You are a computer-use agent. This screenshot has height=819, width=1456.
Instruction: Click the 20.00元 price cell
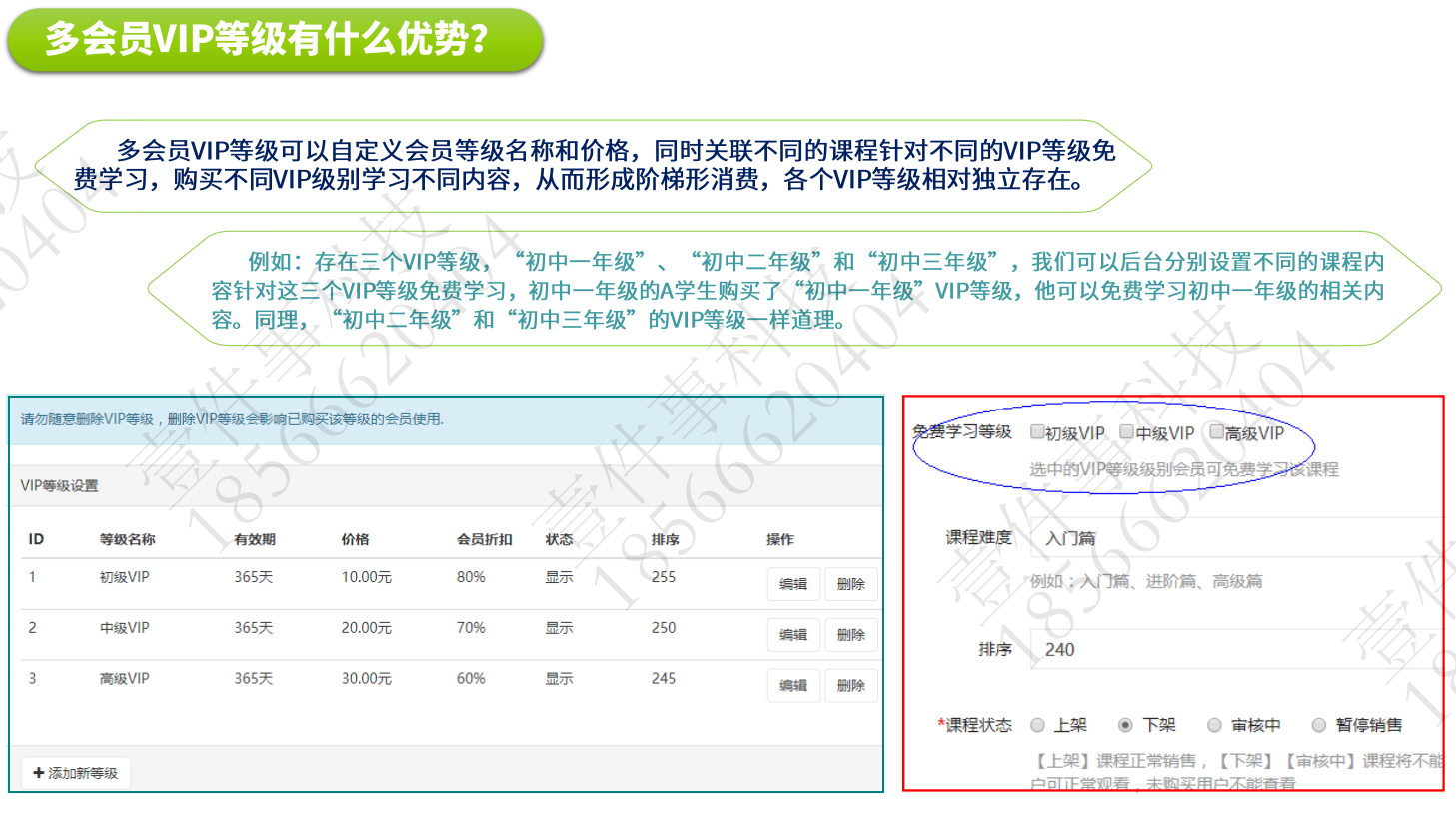367,628
